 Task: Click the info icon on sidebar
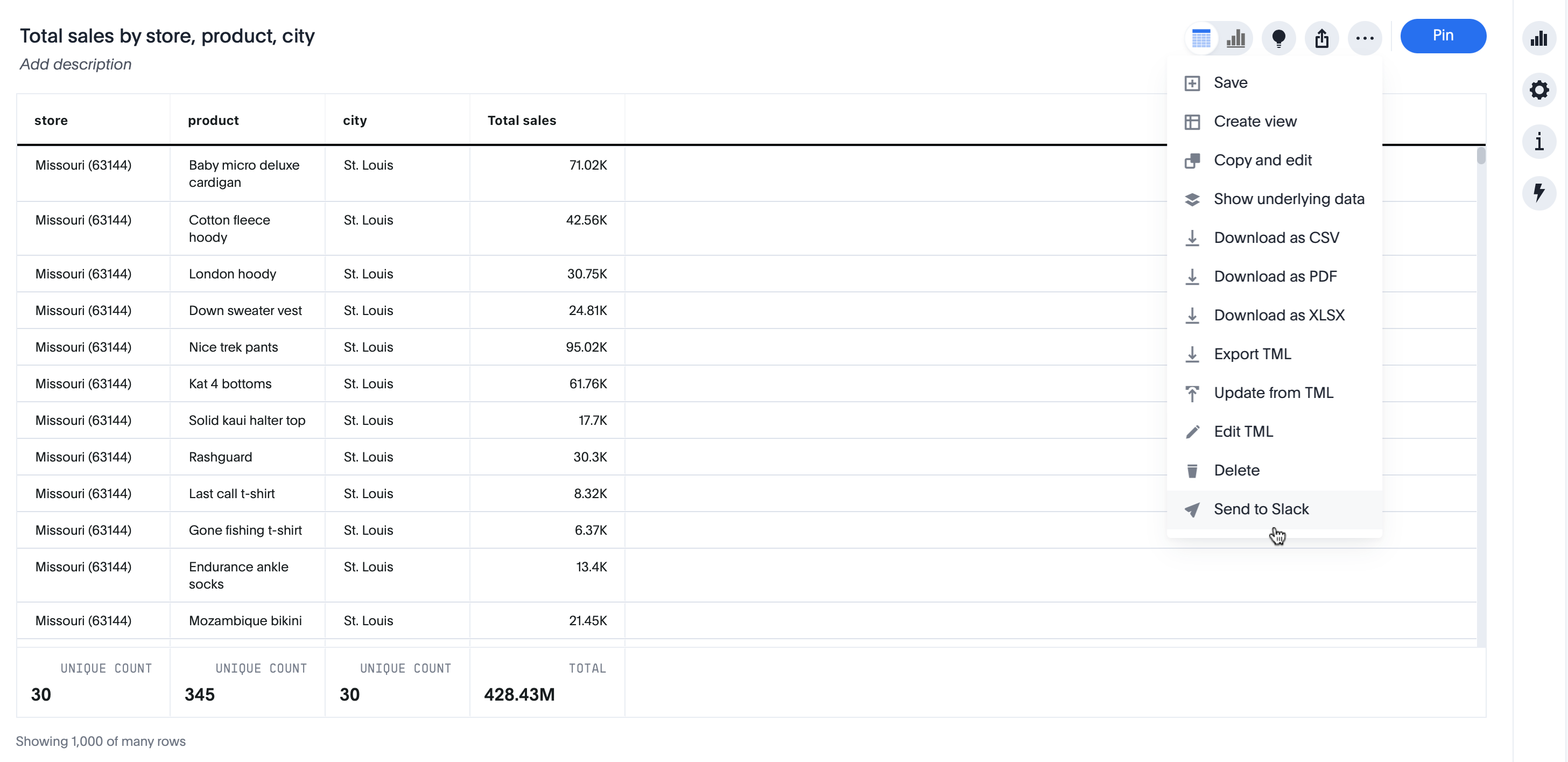pyautogui.click(x=1539, y=141)
